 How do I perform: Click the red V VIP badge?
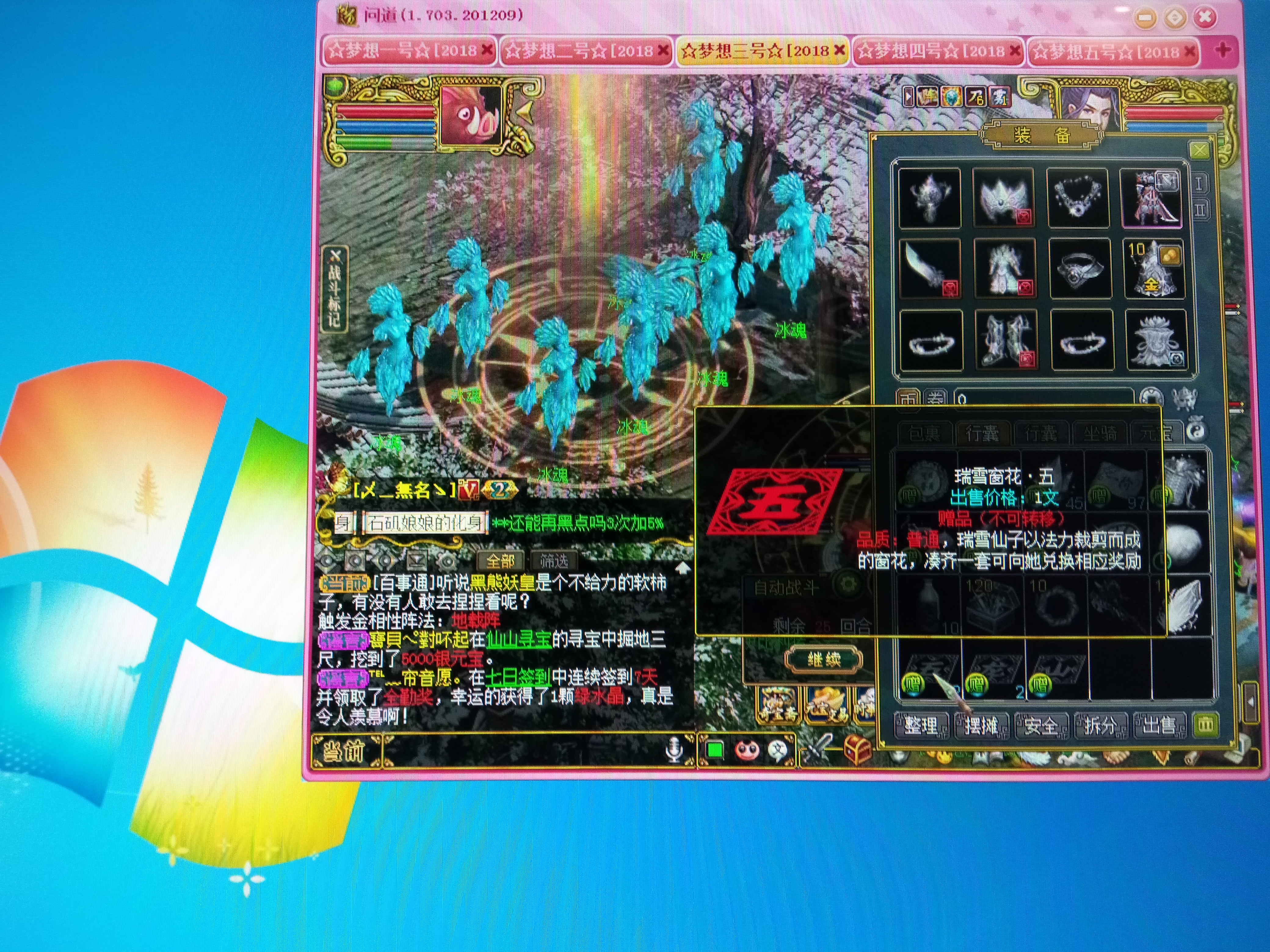pos(469,489)
